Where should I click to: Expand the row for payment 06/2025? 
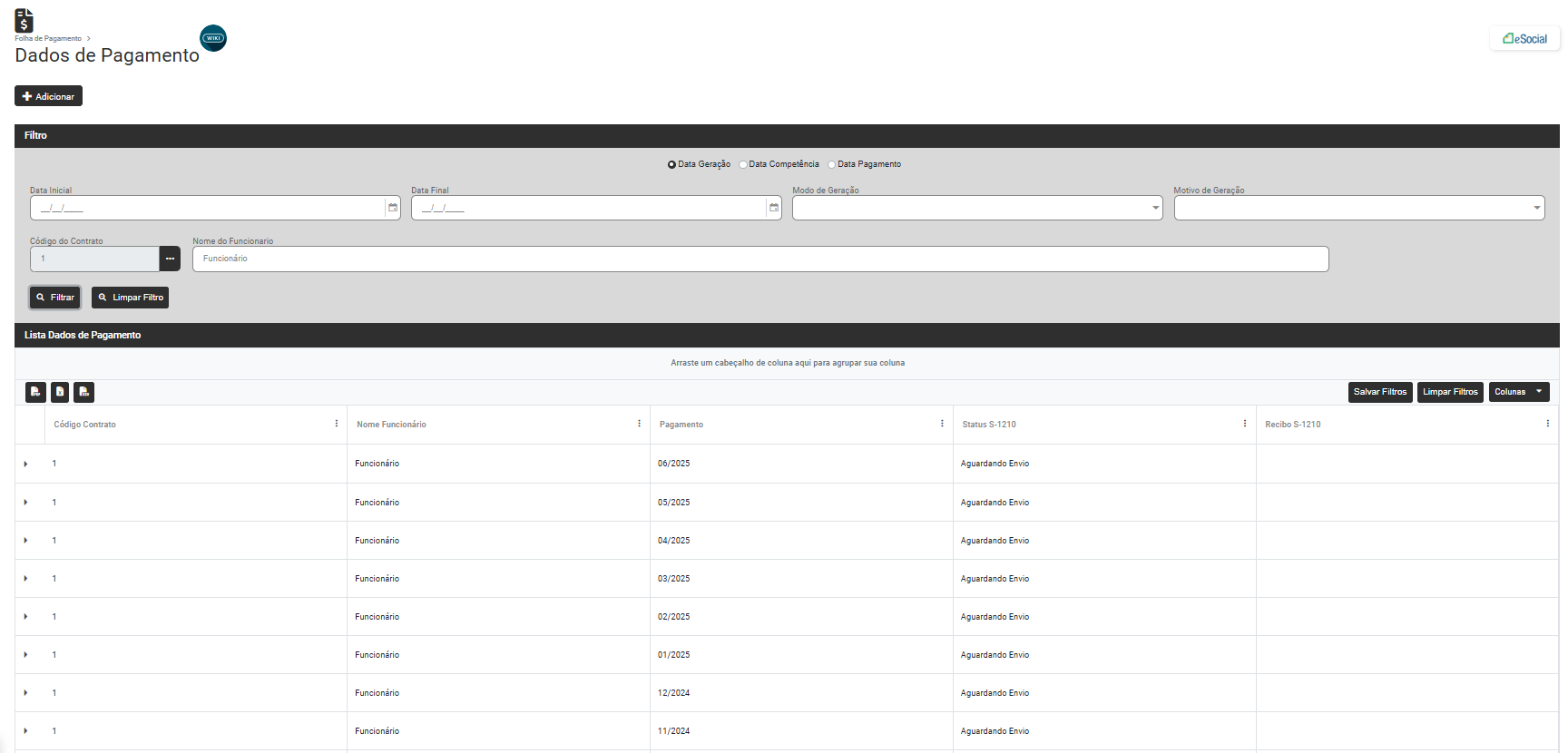25,464
